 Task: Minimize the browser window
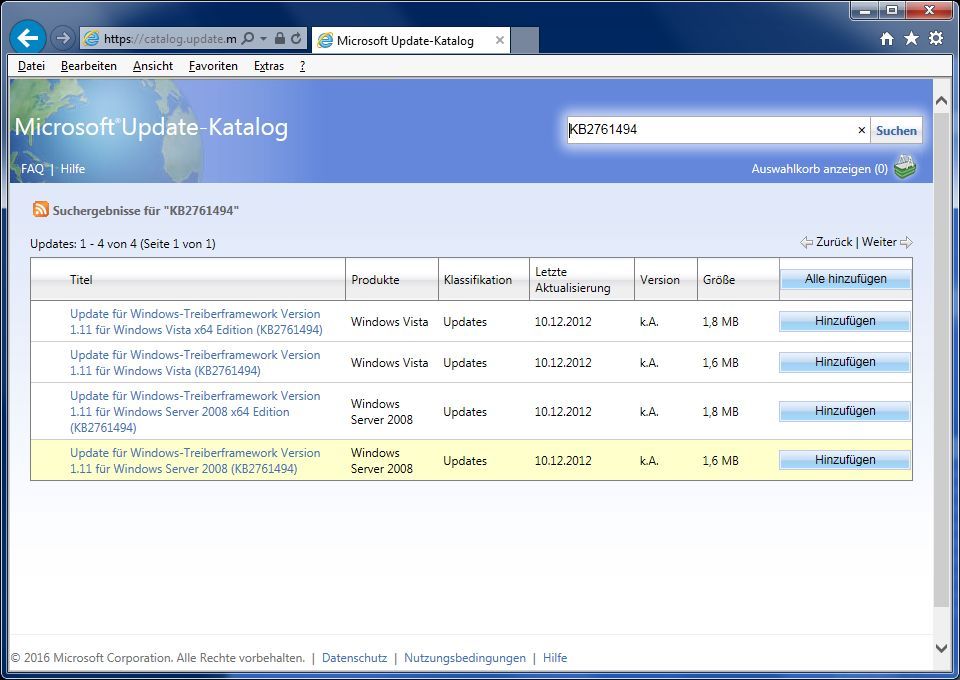pyautogui.click(x=865, y=10)
